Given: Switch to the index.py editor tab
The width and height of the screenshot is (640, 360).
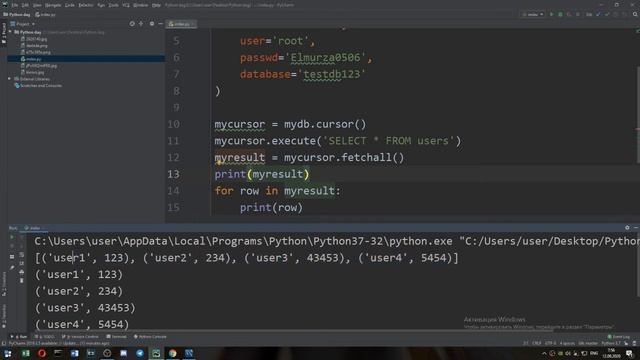Looking at the screenshot, I should coord(180,24).
